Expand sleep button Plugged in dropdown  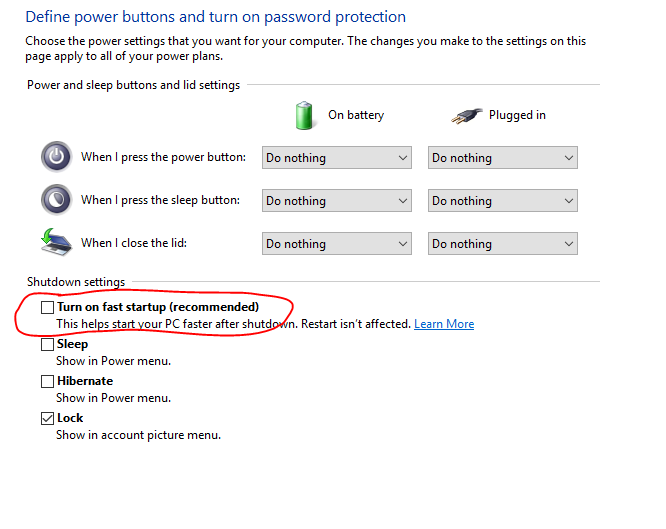tap(503, 201)
